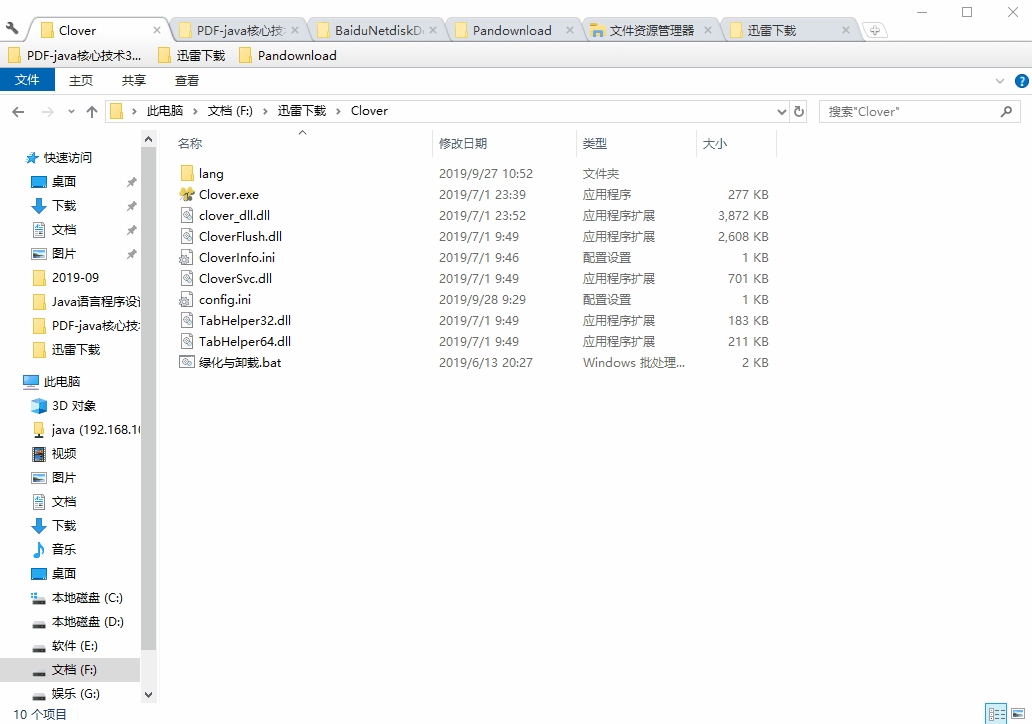Viewport: 1032px width, 724px height.
Task: Click 迅雷下载 in address breadcrumb
Action: 302,111
